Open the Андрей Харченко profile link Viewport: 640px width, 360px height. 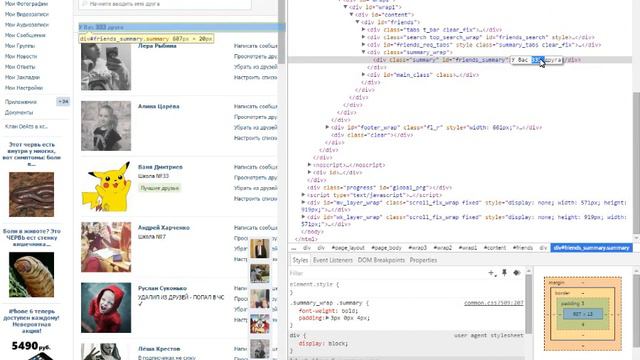[x=164, y=227]
